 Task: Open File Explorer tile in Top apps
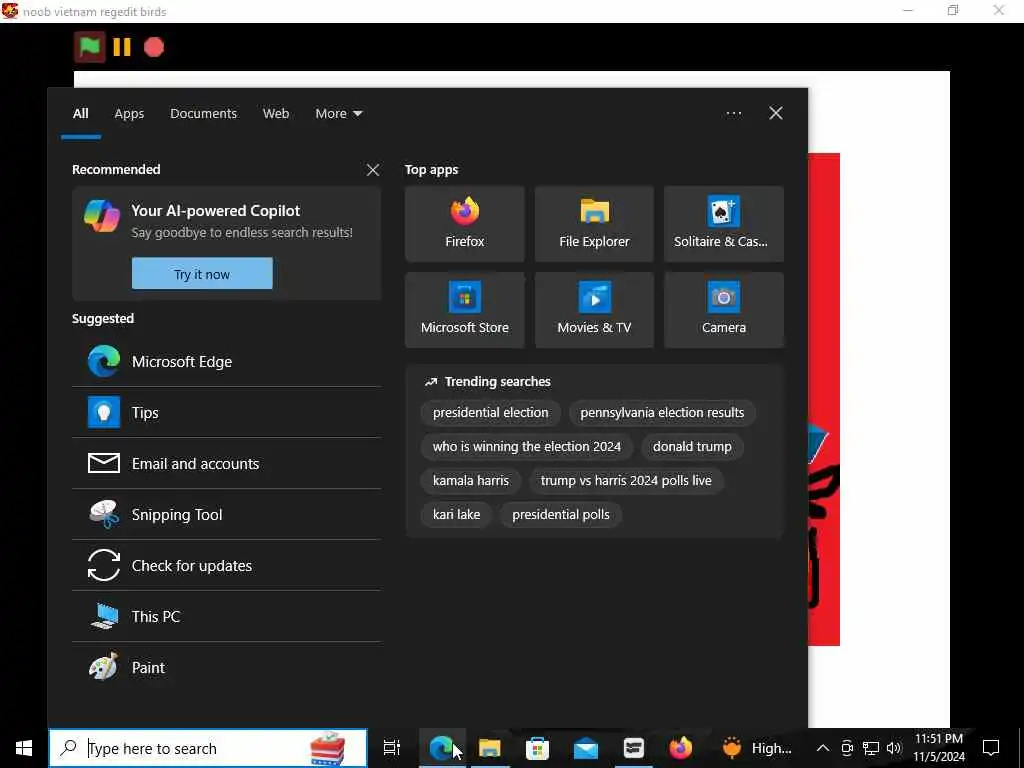[x=594, y=224]
